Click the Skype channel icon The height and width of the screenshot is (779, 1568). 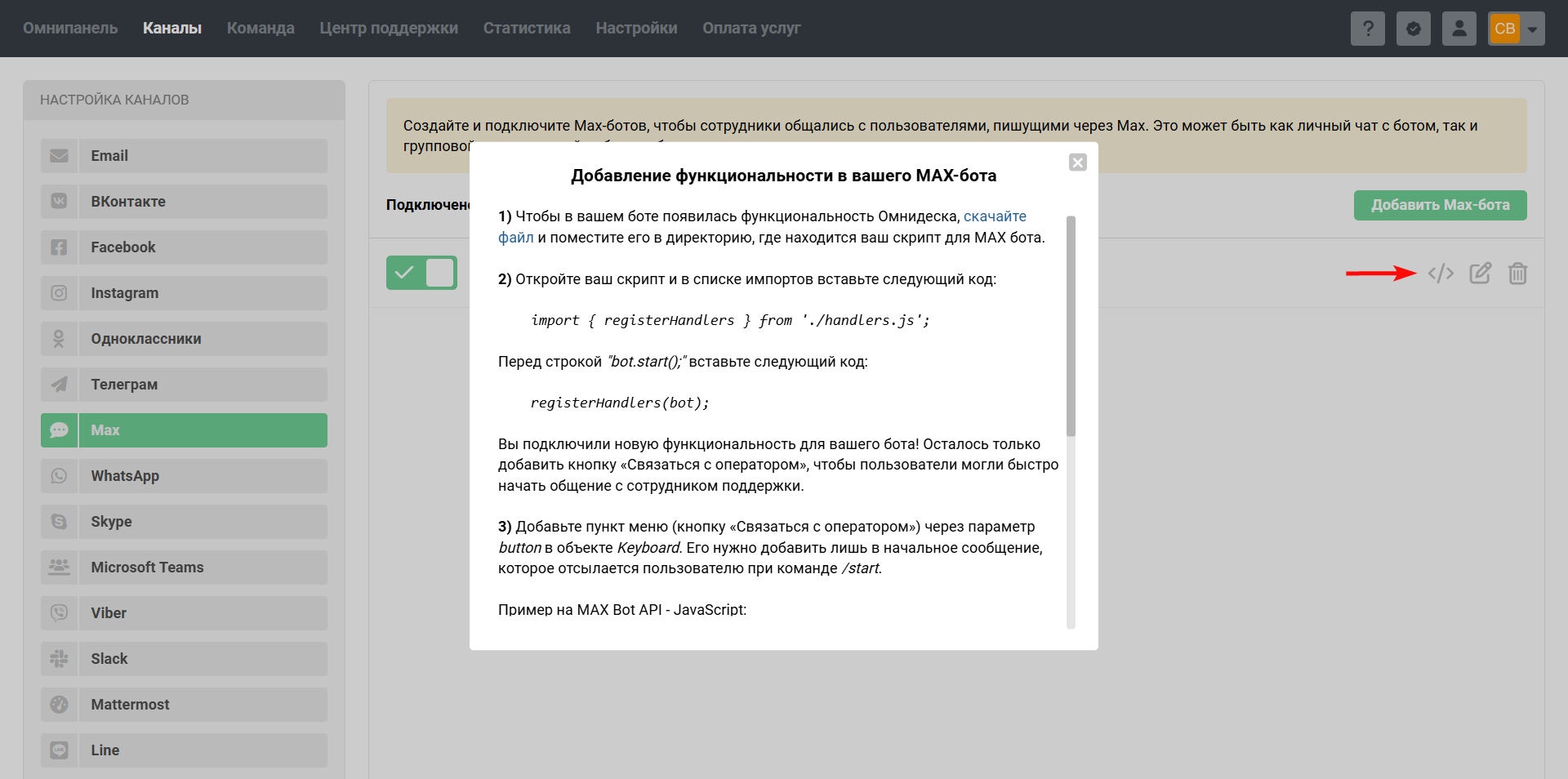(x=60, y=522)
